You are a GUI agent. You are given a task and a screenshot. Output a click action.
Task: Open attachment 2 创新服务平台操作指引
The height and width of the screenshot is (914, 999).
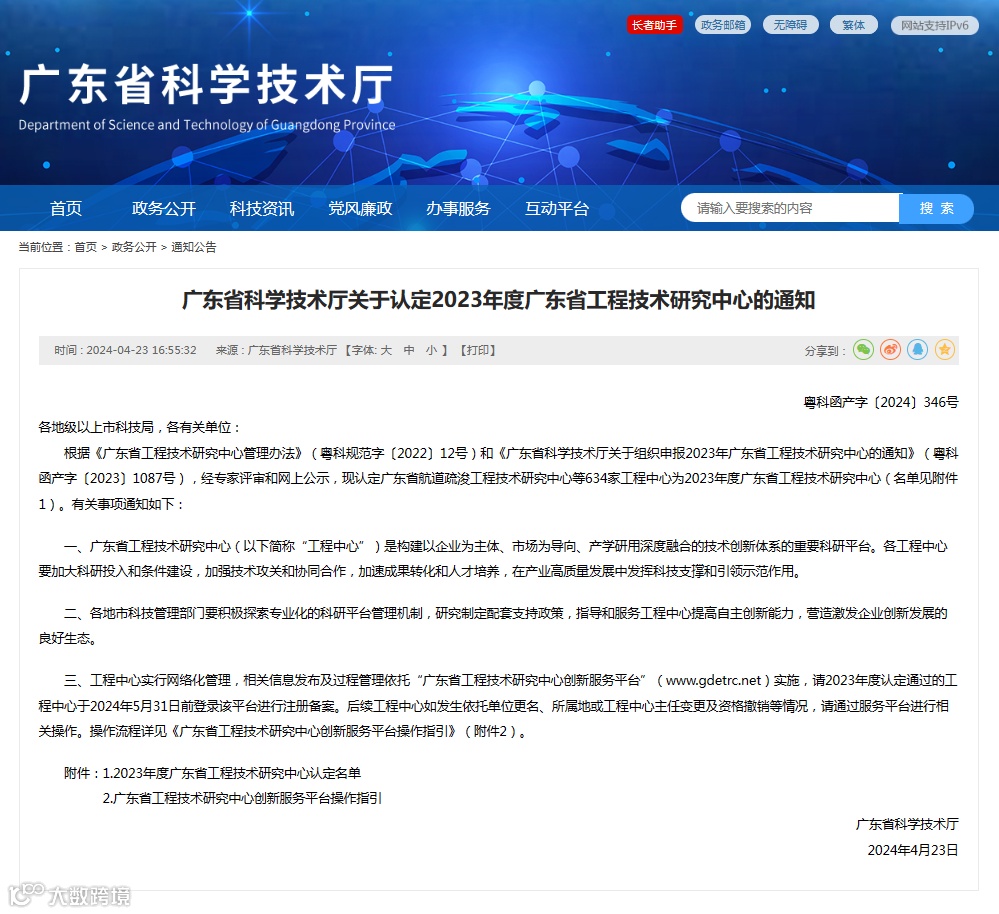tap(242, 798)
